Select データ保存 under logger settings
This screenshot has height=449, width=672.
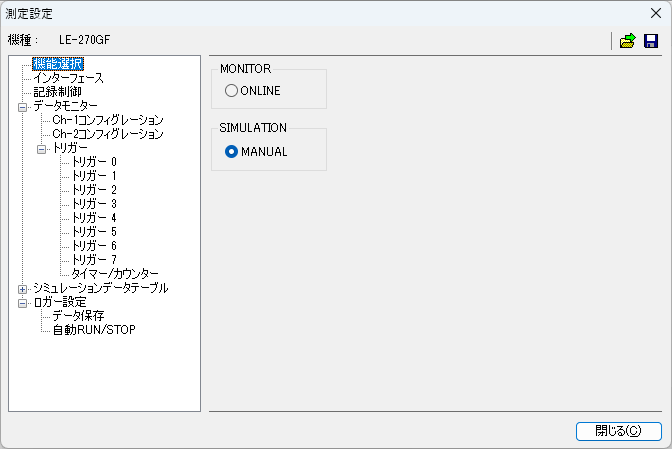(x=79, y=316)
